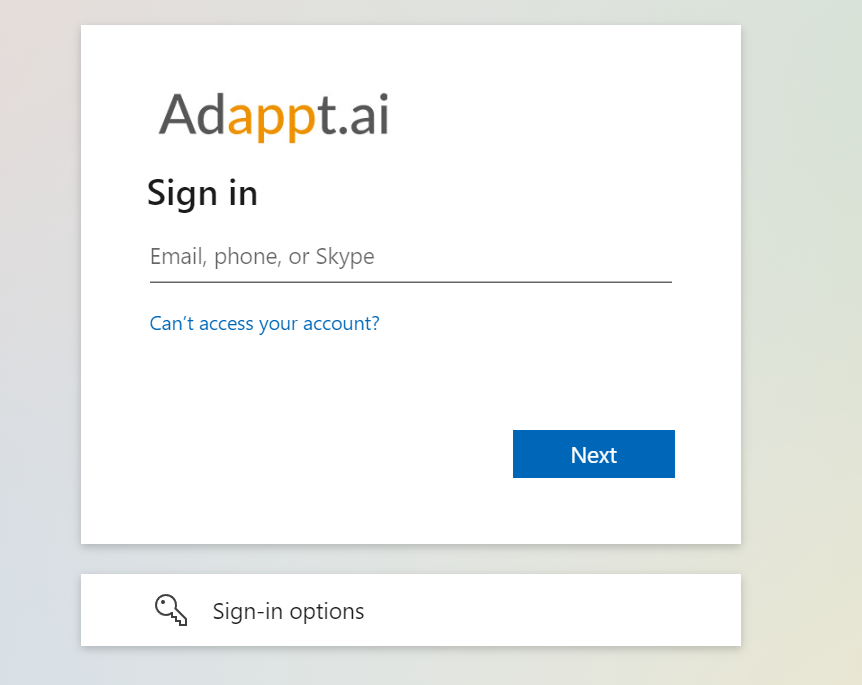Viewport: 862px width, 685px height.
Task: Click the 'Sign-in options' text label
Action: 288,611
